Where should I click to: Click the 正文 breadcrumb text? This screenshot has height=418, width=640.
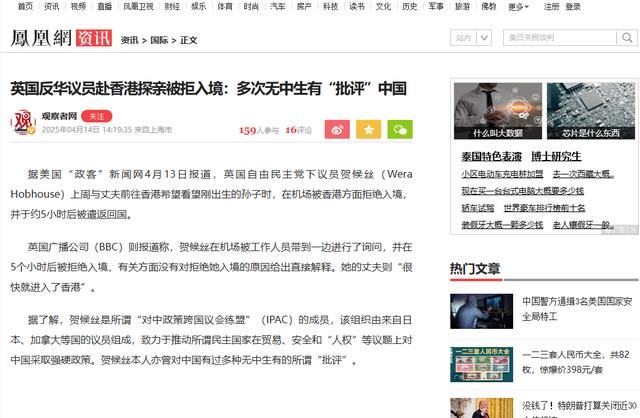189,40
